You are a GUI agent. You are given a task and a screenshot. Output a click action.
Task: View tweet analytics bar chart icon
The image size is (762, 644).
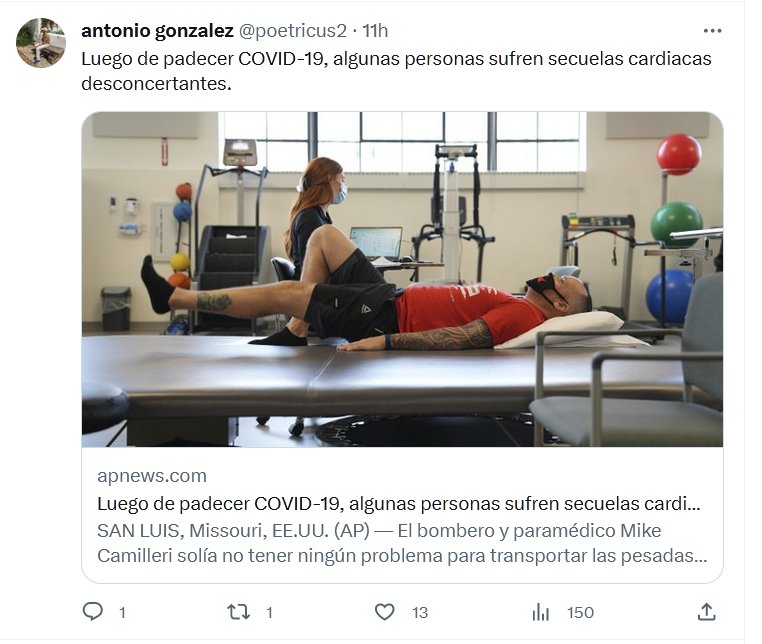coord(540,612)
